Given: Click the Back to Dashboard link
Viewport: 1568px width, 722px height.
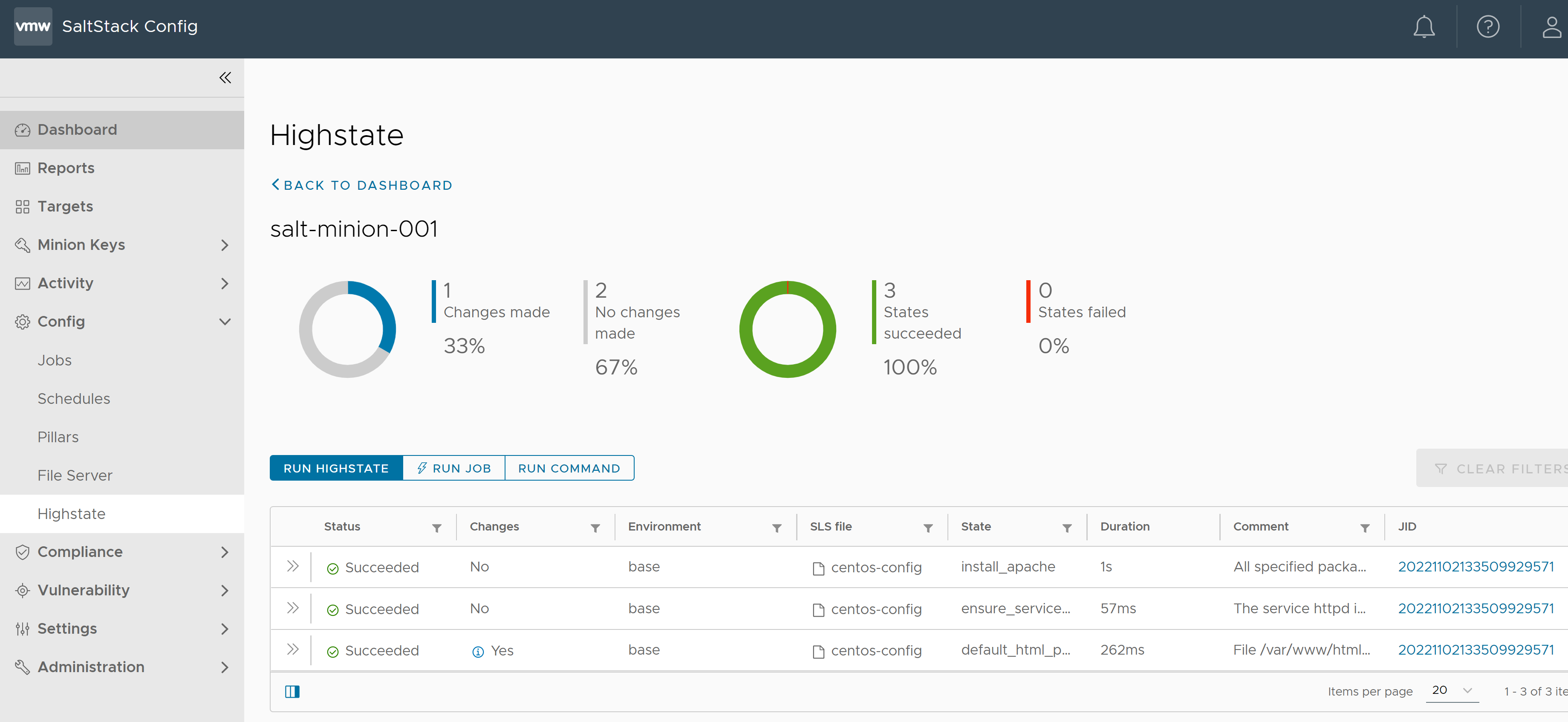Looking at the screenshot, I should point(363,184).
